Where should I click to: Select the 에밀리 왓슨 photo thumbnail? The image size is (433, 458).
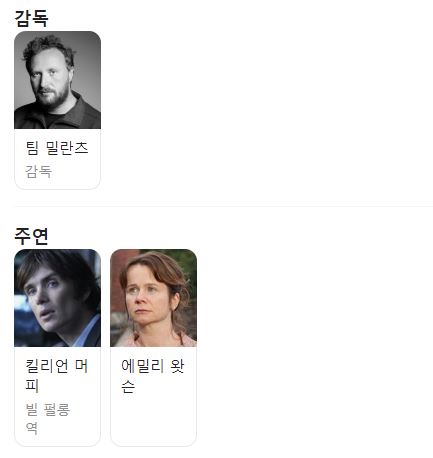click(x=153, y=298)
